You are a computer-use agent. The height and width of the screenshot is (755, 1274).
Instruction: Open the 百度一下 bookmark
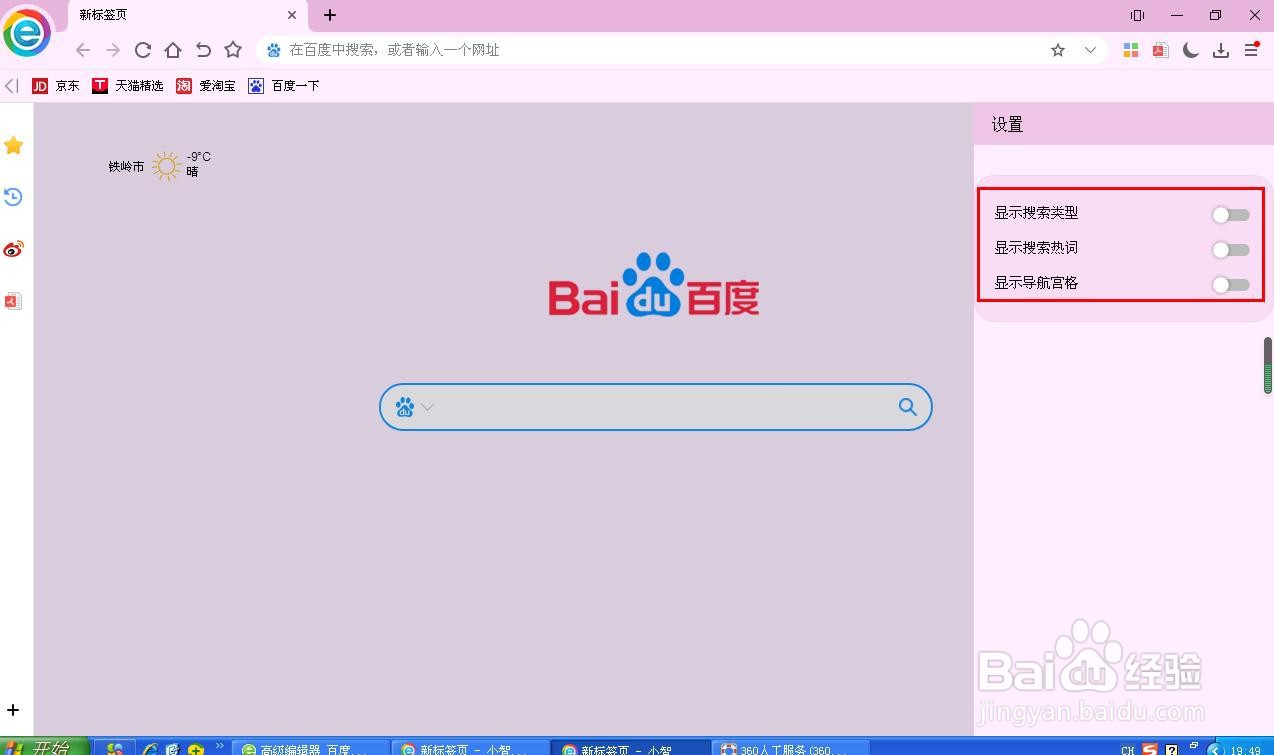point(284,86)
